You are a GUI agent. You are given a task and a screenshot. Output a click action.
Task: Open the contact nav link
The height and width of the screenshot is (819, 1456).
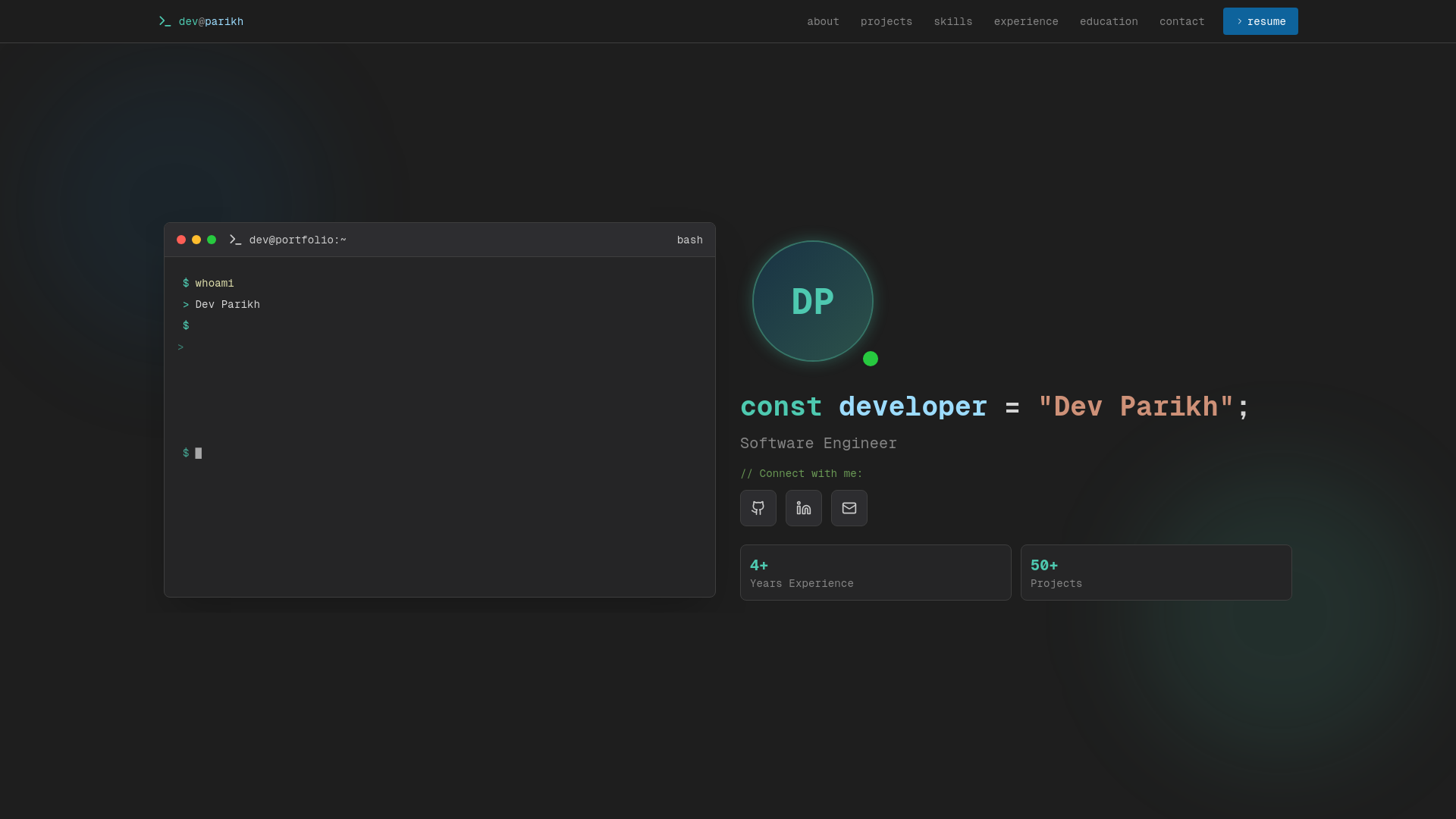[x=1181, y=21]
